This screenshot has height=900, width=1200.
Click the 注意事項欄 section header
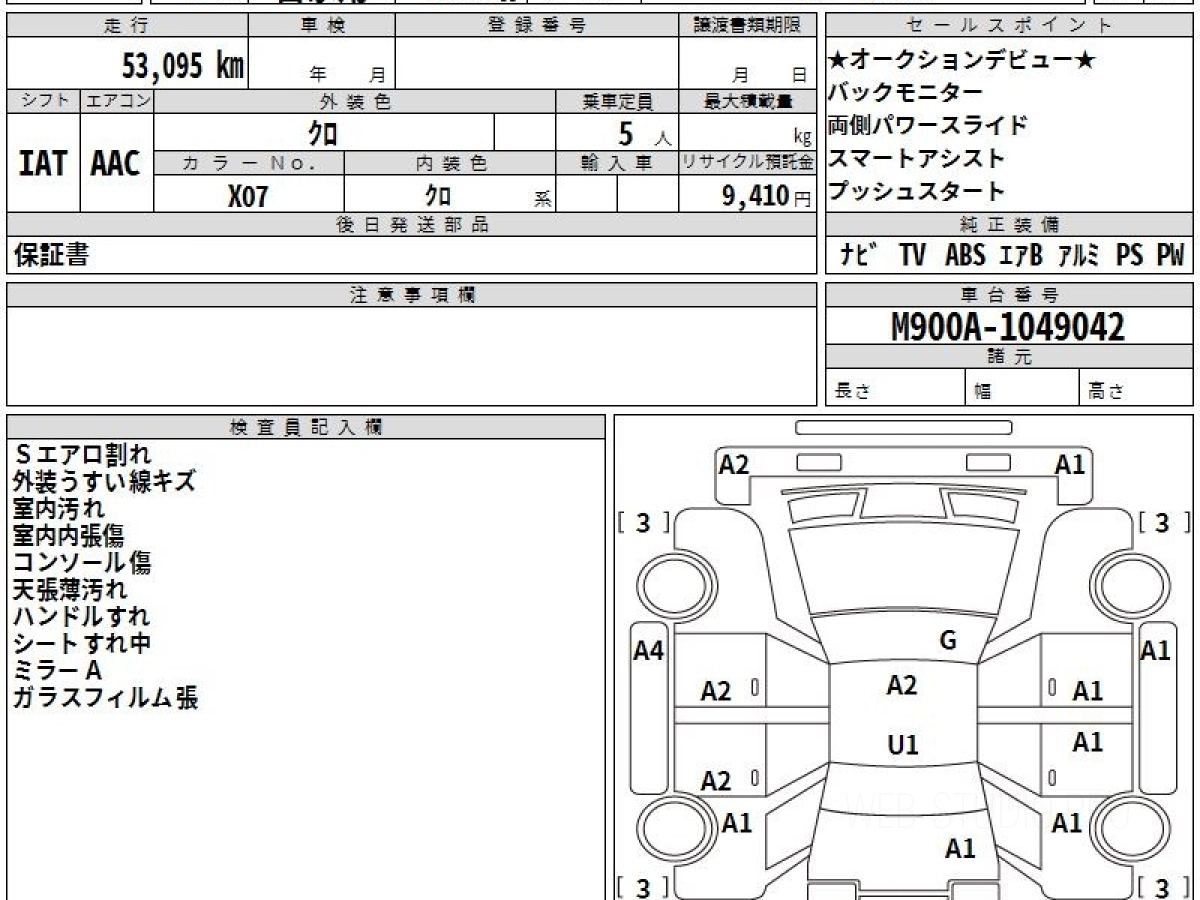point(411,295)
